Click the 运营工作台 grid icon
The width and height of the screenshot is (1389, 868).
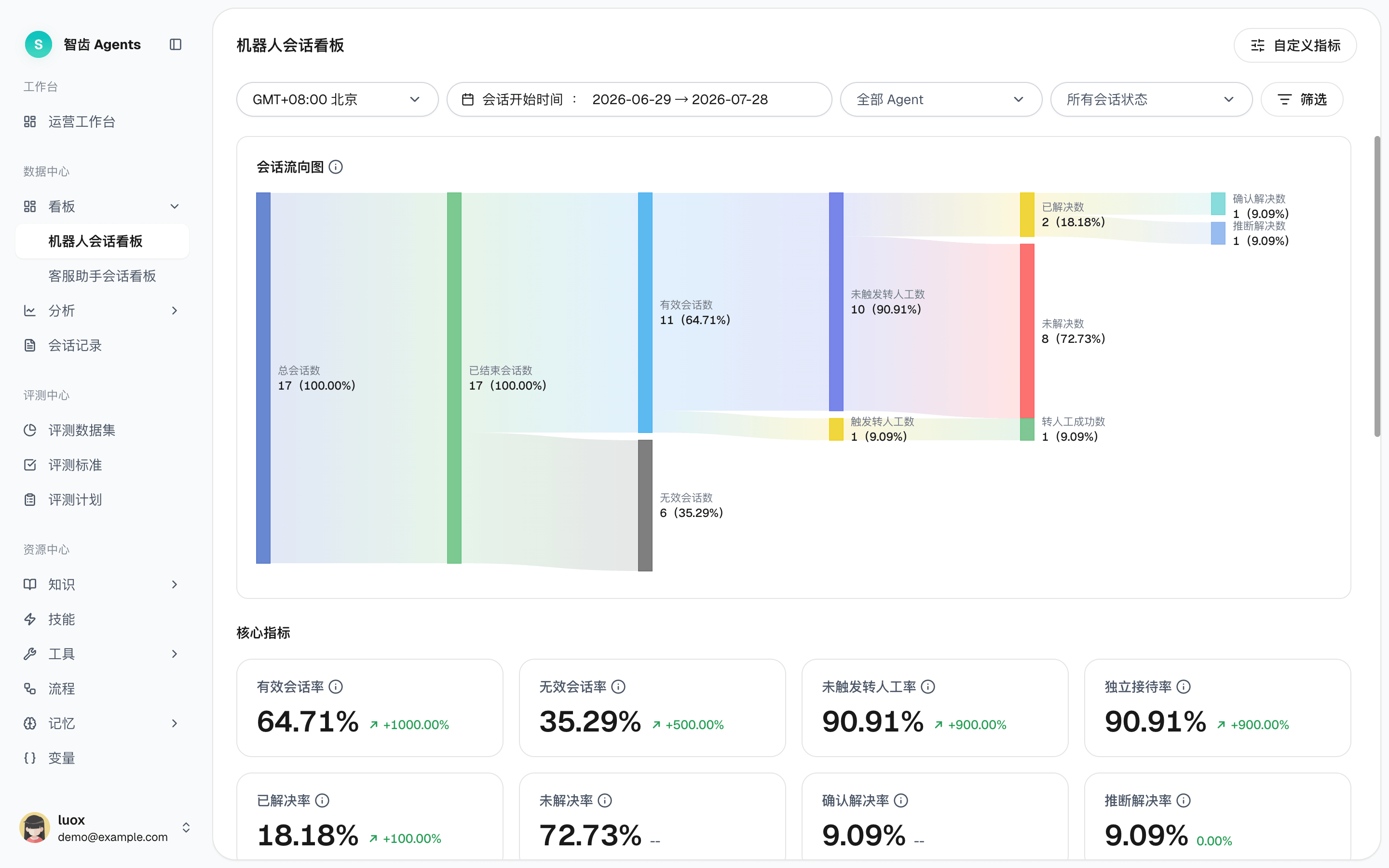(x=30, y=122)
